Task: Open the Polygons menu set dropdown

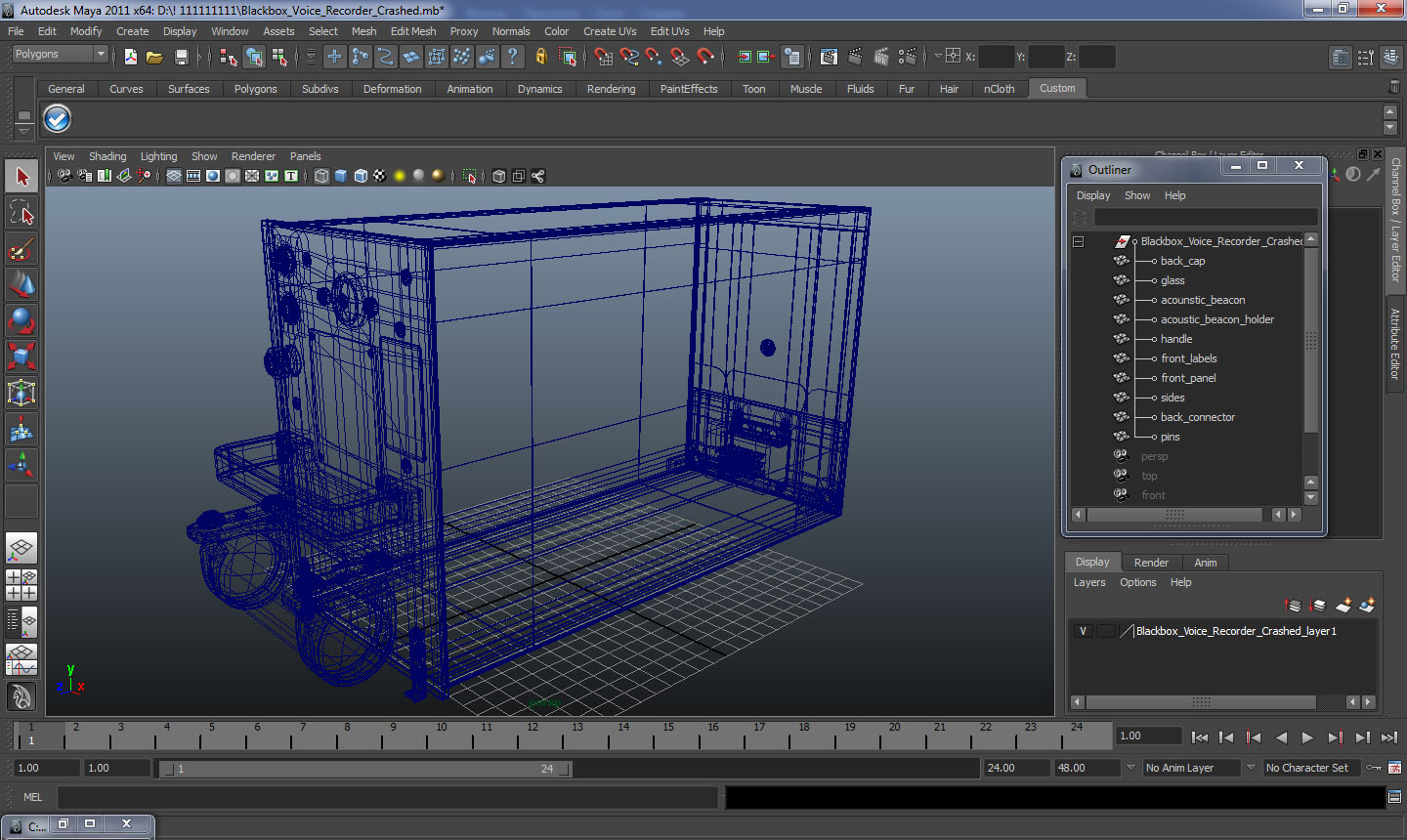Action: [59, 55]
